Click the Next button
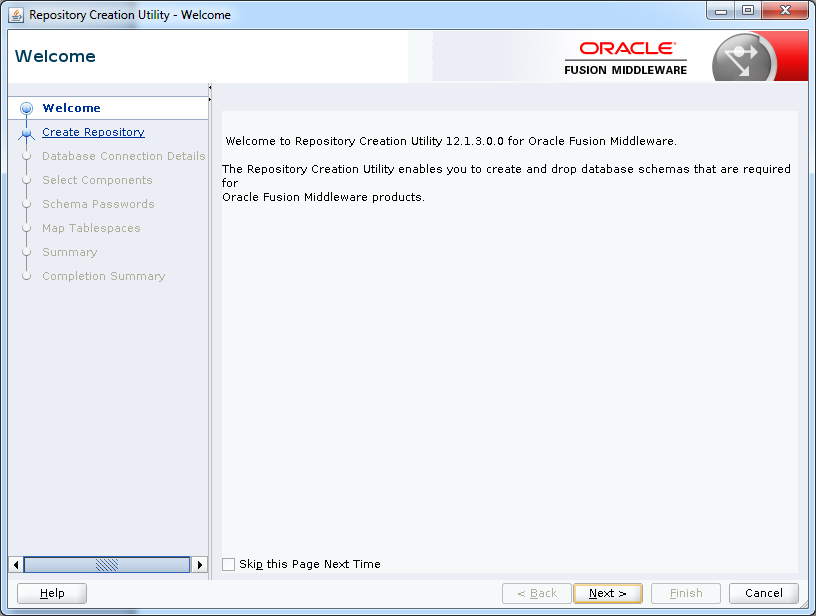816x616 pixels. 607,593
